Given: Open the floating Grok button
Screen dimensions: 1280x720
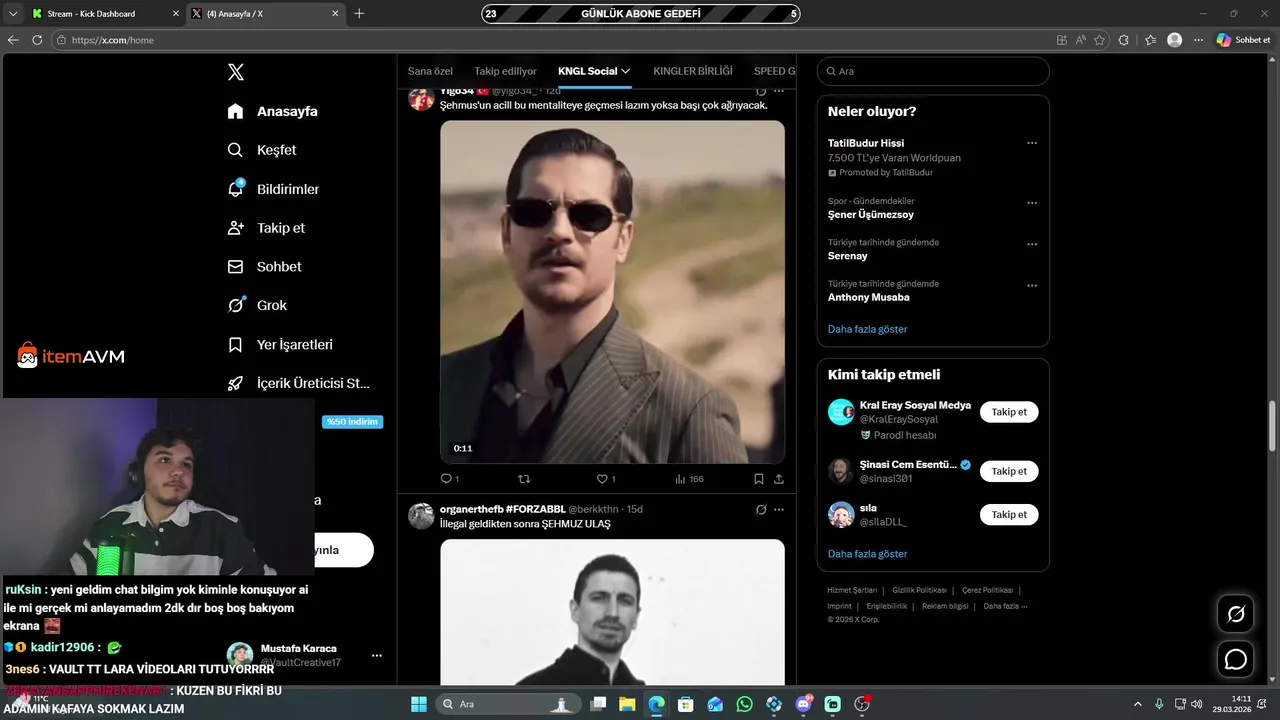Looking at the screenshot, I should pos(1236,614).
